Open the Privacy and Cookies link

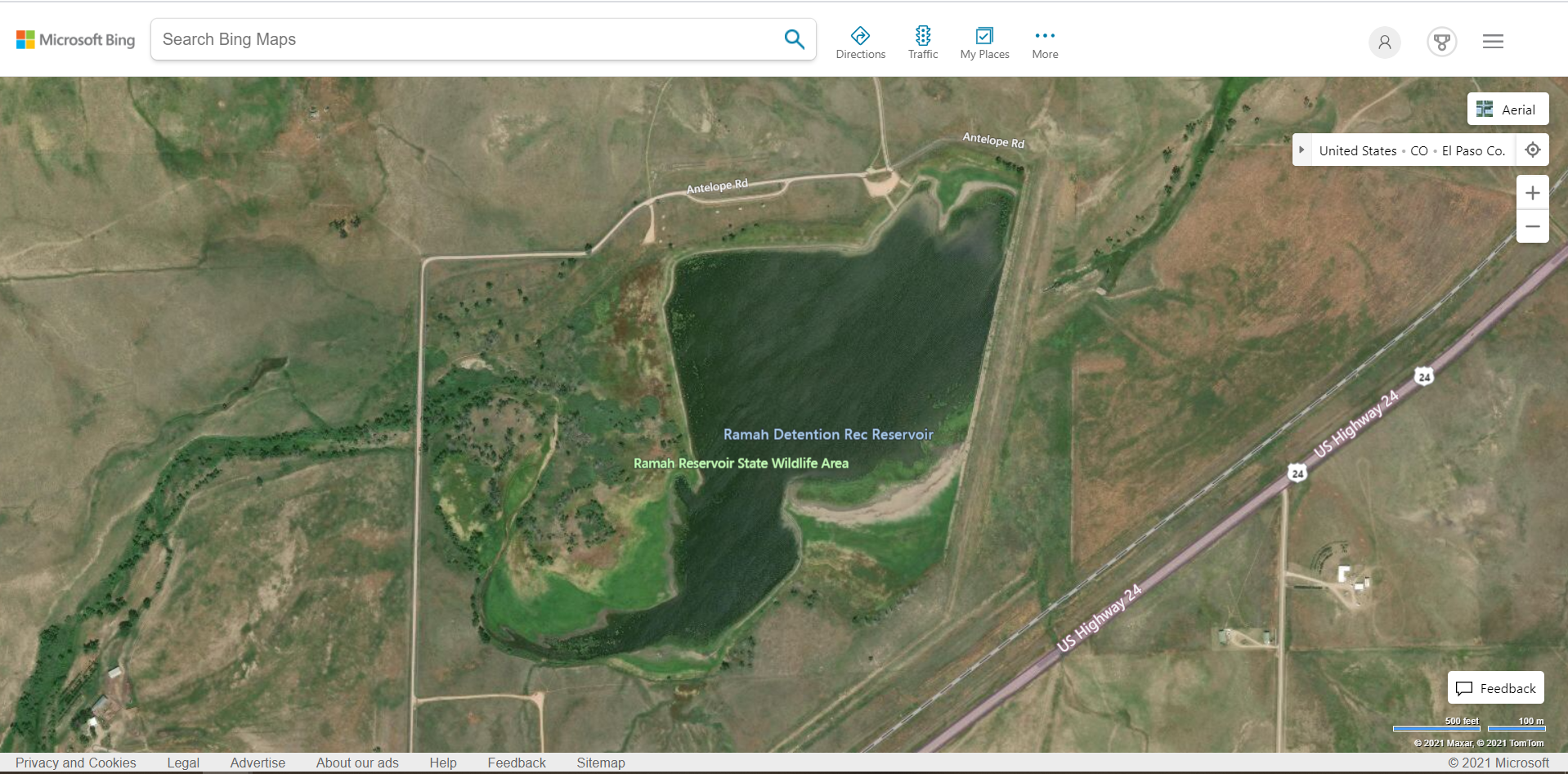click(x=76, y=763)
